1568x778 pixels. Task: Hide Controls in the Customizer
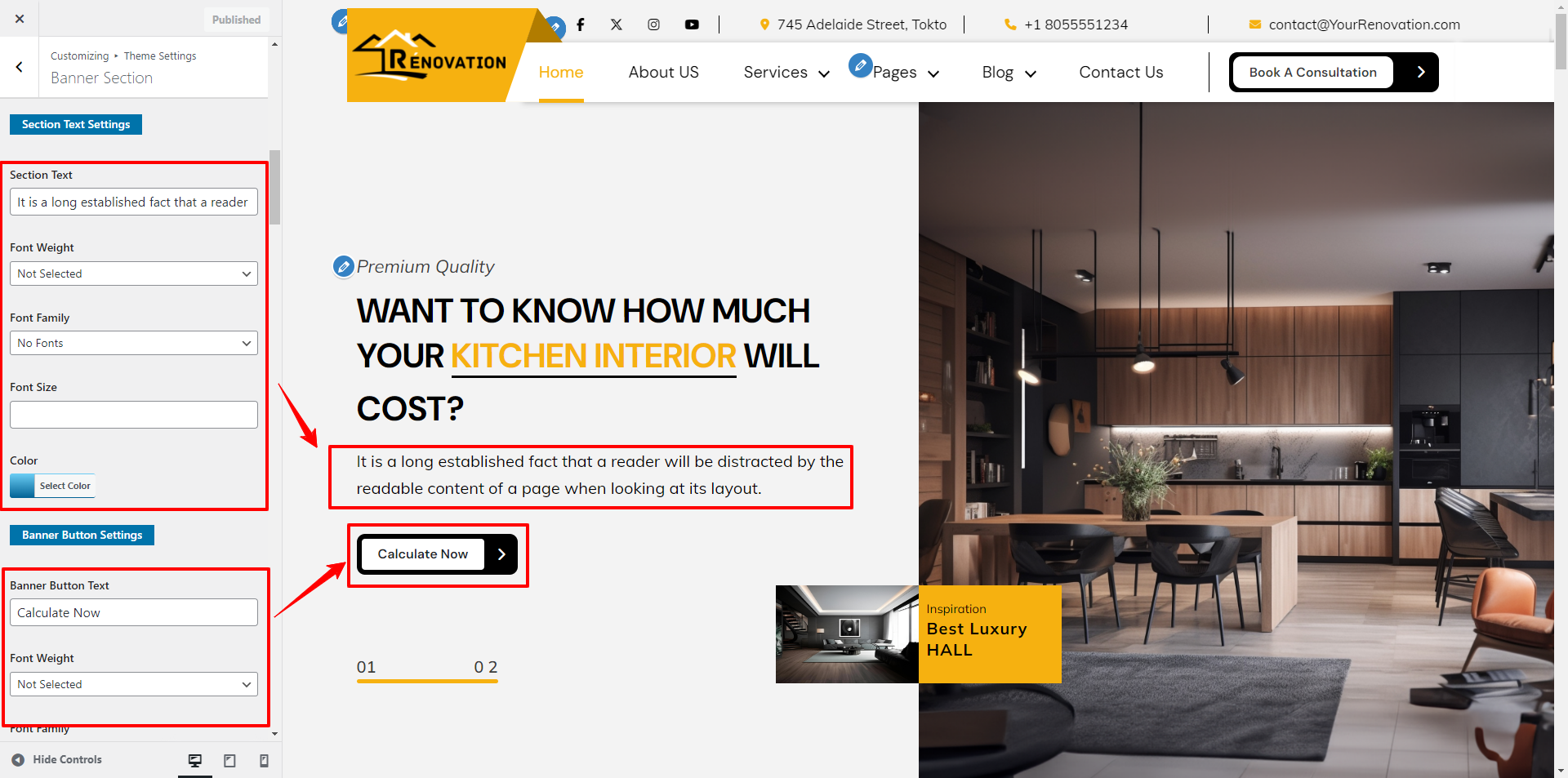tap(57, 759)
